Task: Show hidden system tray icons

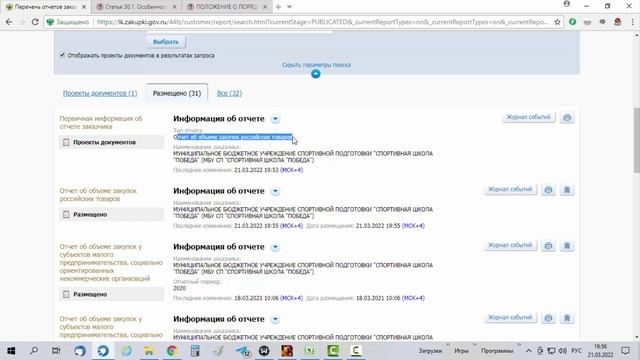Action: point(528,351)
